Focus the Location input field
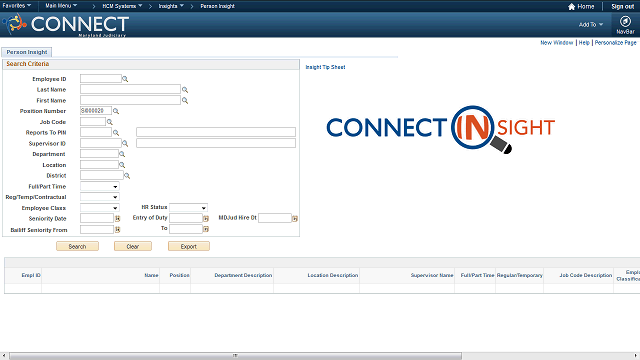The image size is (640, 360). [x=99, y=164]
